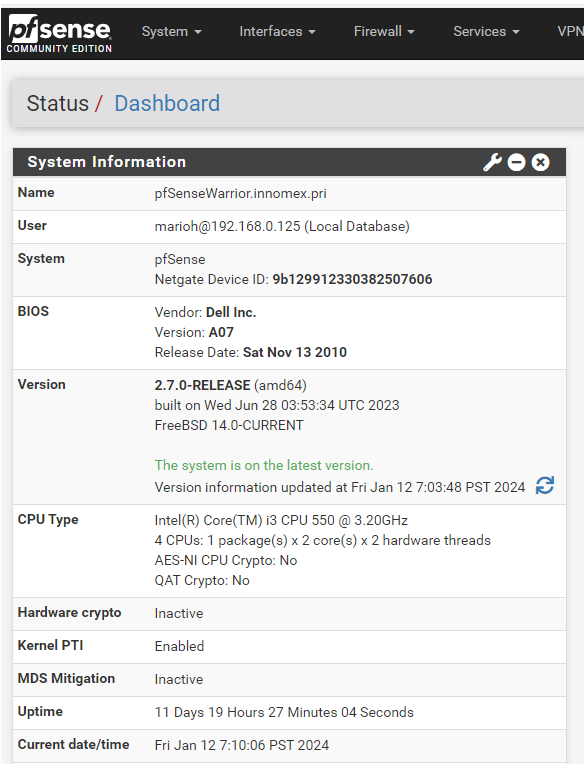Click current date/time Fri Jan 12 7:10:06
The width and height of the screenshot is (585, 765).
(x=242, y=745)
